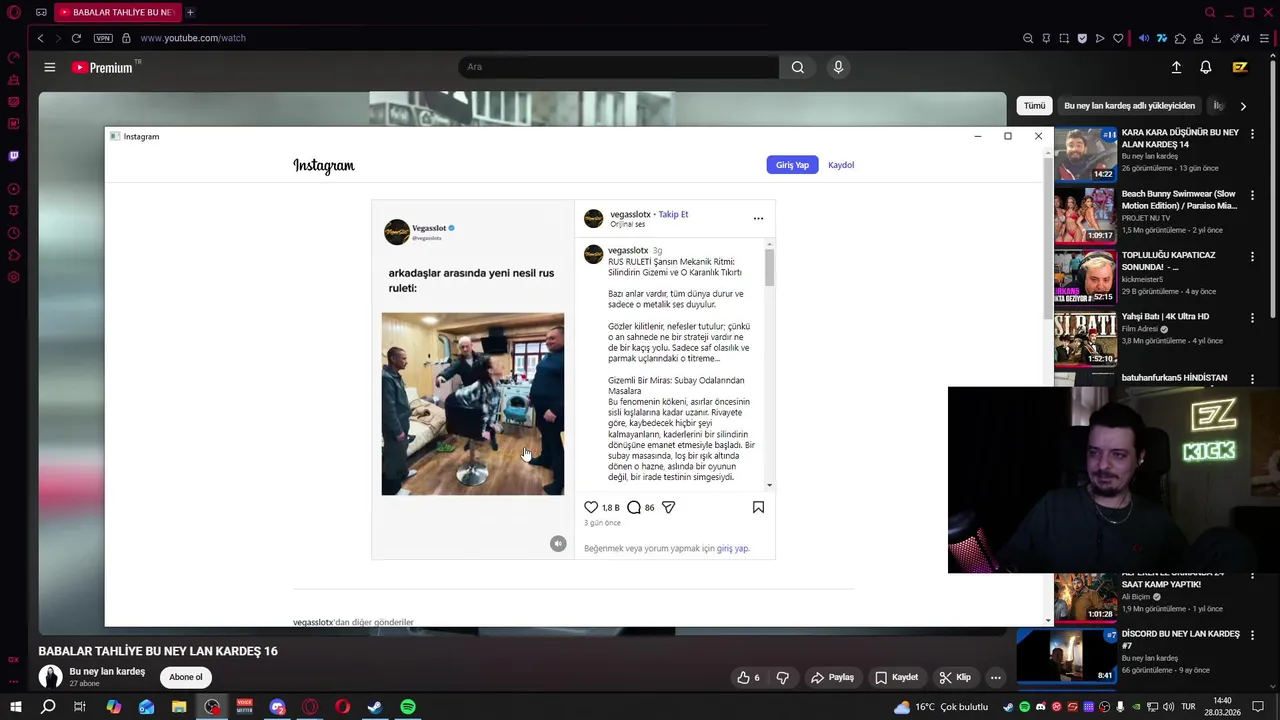Open menu for Beach Bunny Swimwear video
Viewport: 1280px width, 720px height.
pyautogui.click(x=1252, y=195)
